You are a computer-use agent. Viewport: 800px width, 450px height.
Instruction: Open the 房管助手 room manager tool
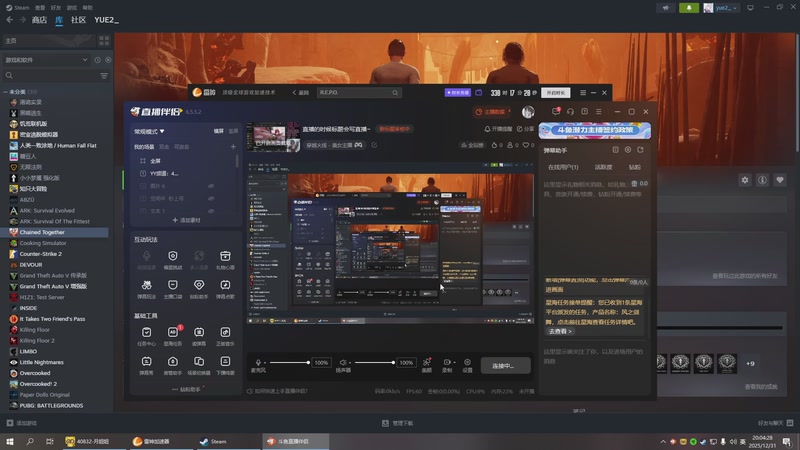click(x=173, y=365)
